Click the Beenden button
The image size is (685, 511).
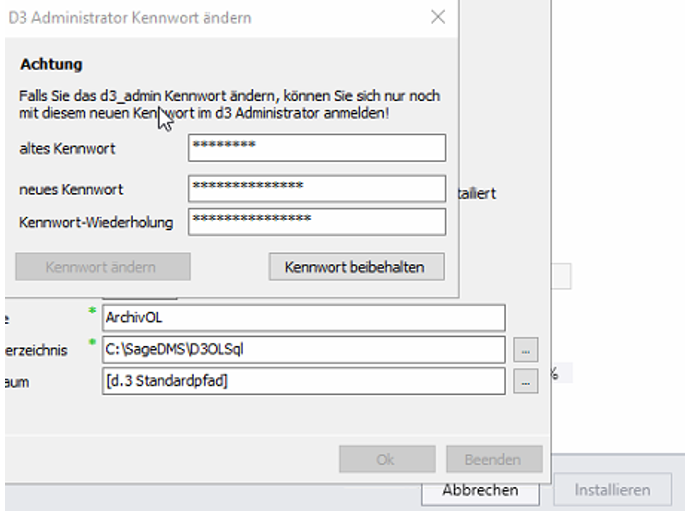tap(491, 460)
